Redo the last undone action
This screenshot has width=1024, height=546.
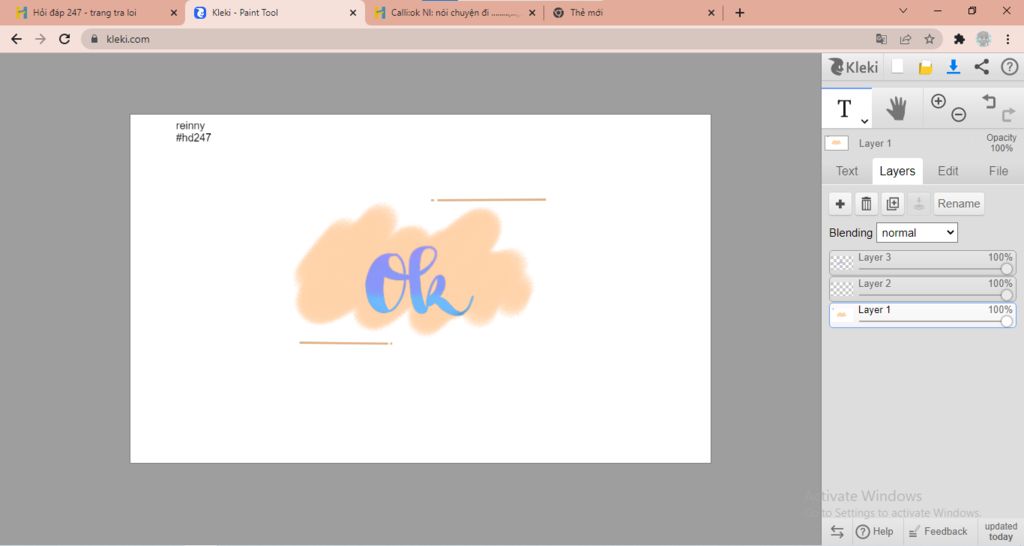[1008, 115]
